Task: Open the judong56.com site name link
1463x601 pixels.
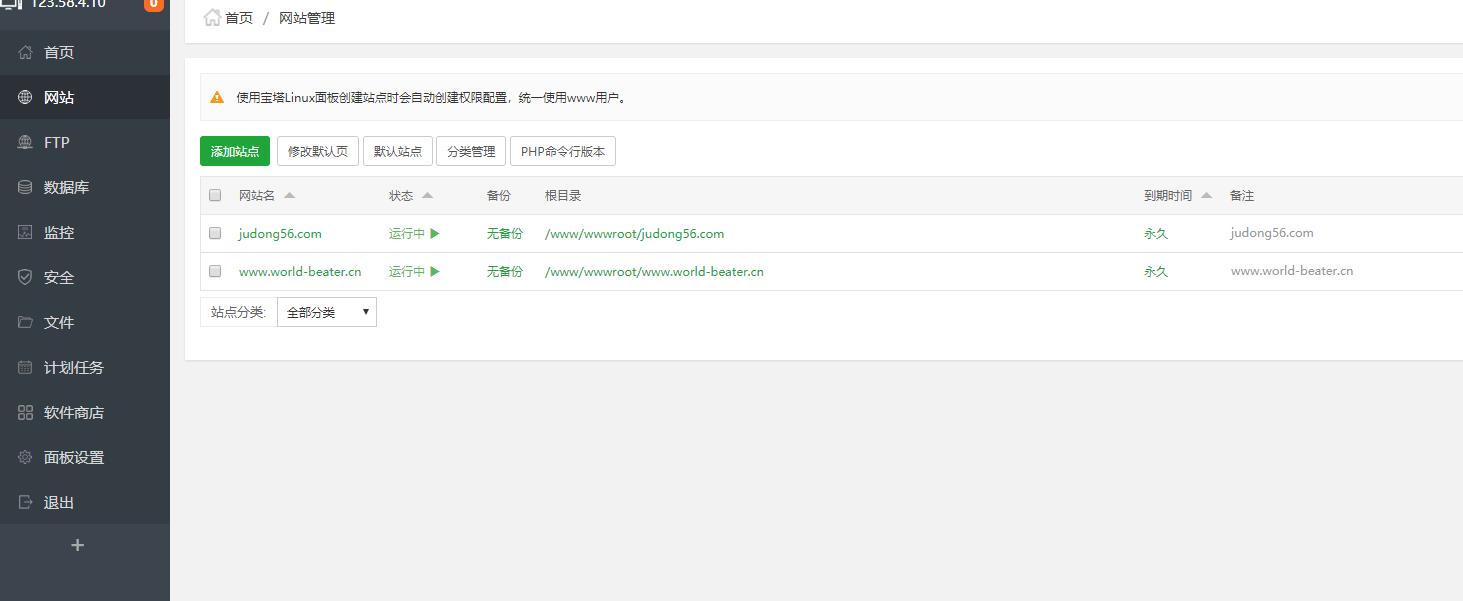Action: 280,233
